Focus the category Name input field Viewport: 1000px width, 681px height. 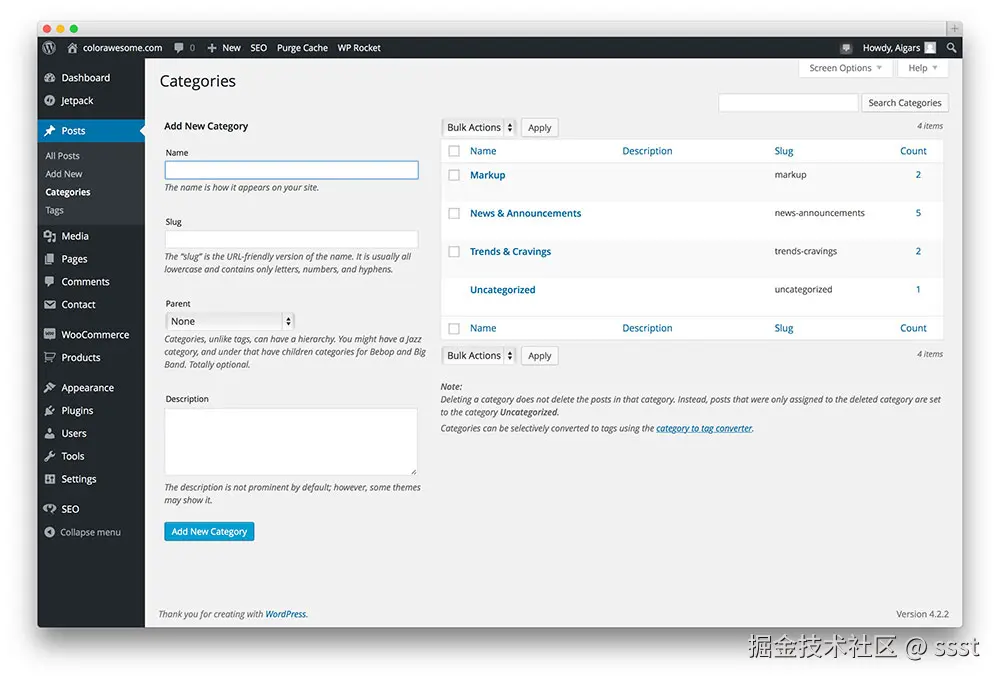(x=291, y=170)
